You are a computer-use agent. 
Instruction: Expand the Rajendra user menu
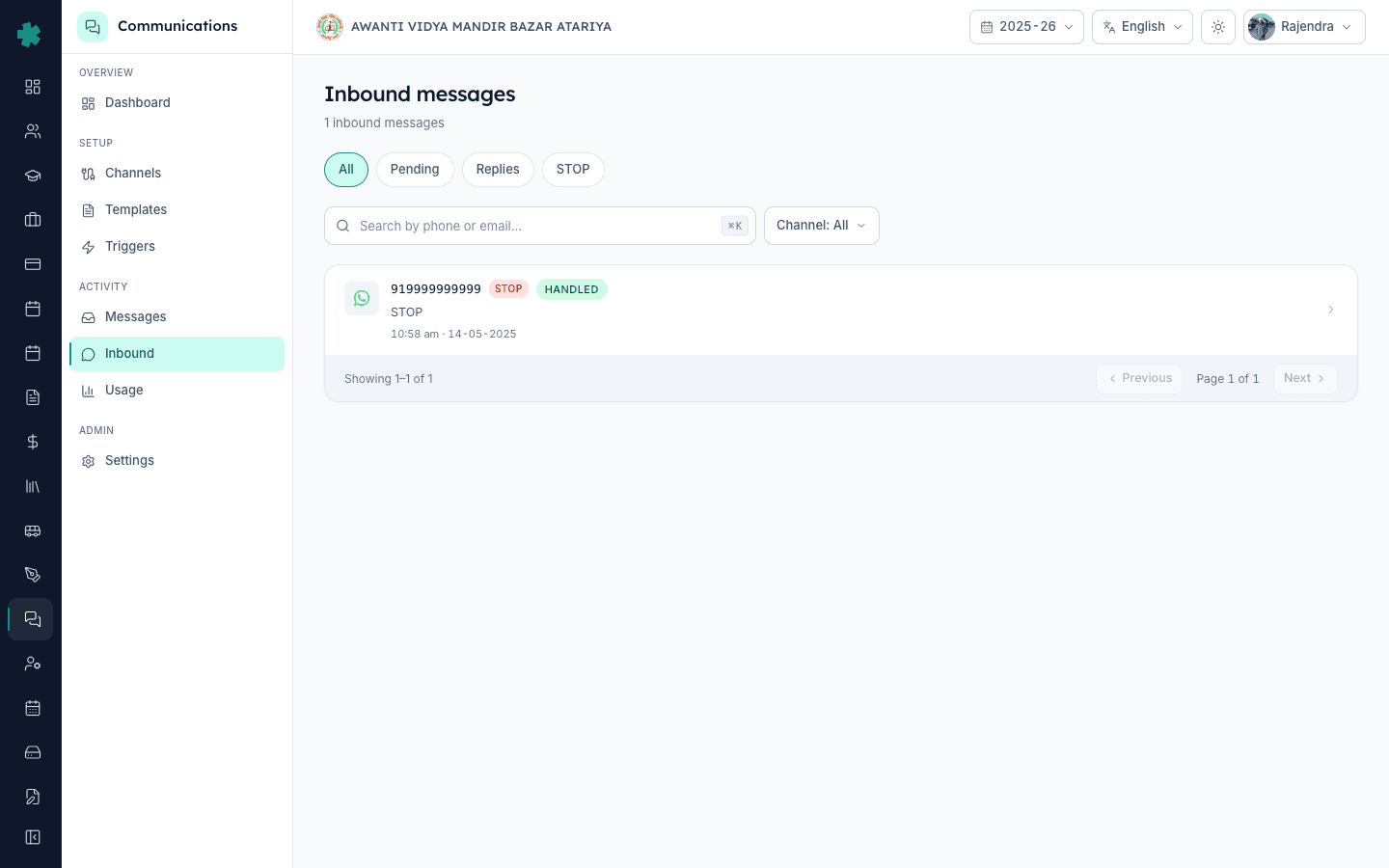[1304, 27]
